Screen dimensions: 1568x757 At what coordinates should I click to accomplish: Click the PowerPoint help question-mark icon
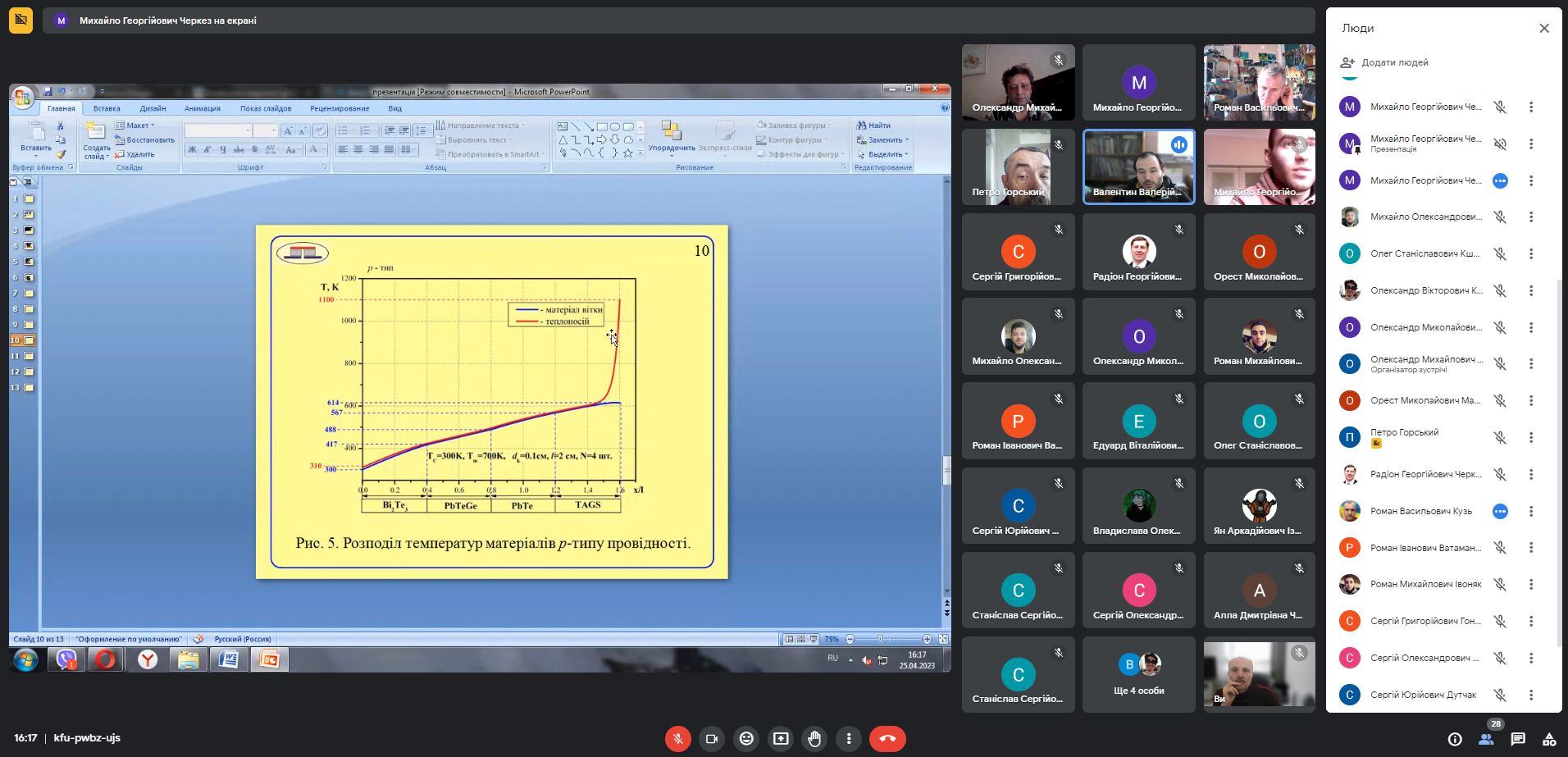[x=945, y=107]
